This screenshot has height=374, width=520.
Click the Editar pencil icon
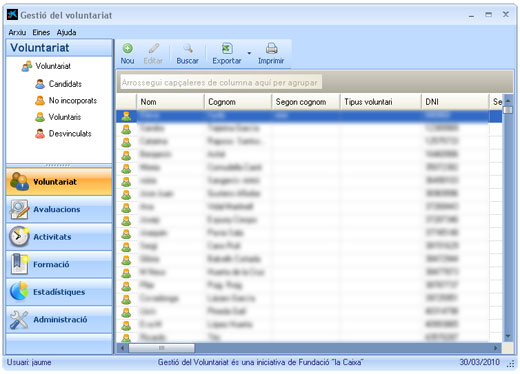153,49
